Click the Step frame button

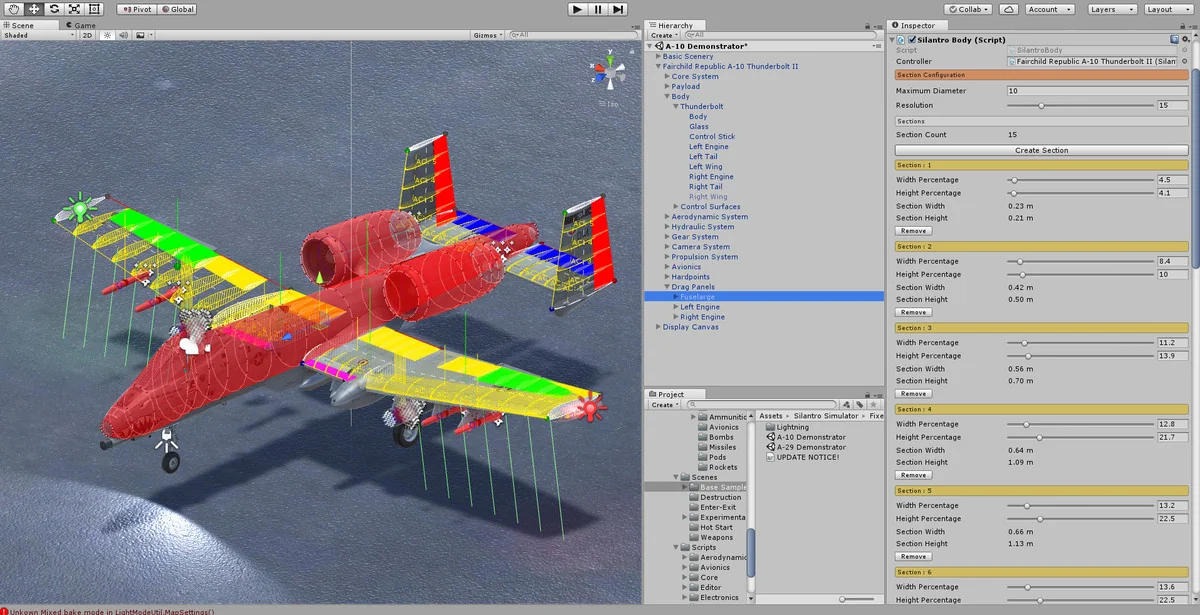(x=619, y=9)
